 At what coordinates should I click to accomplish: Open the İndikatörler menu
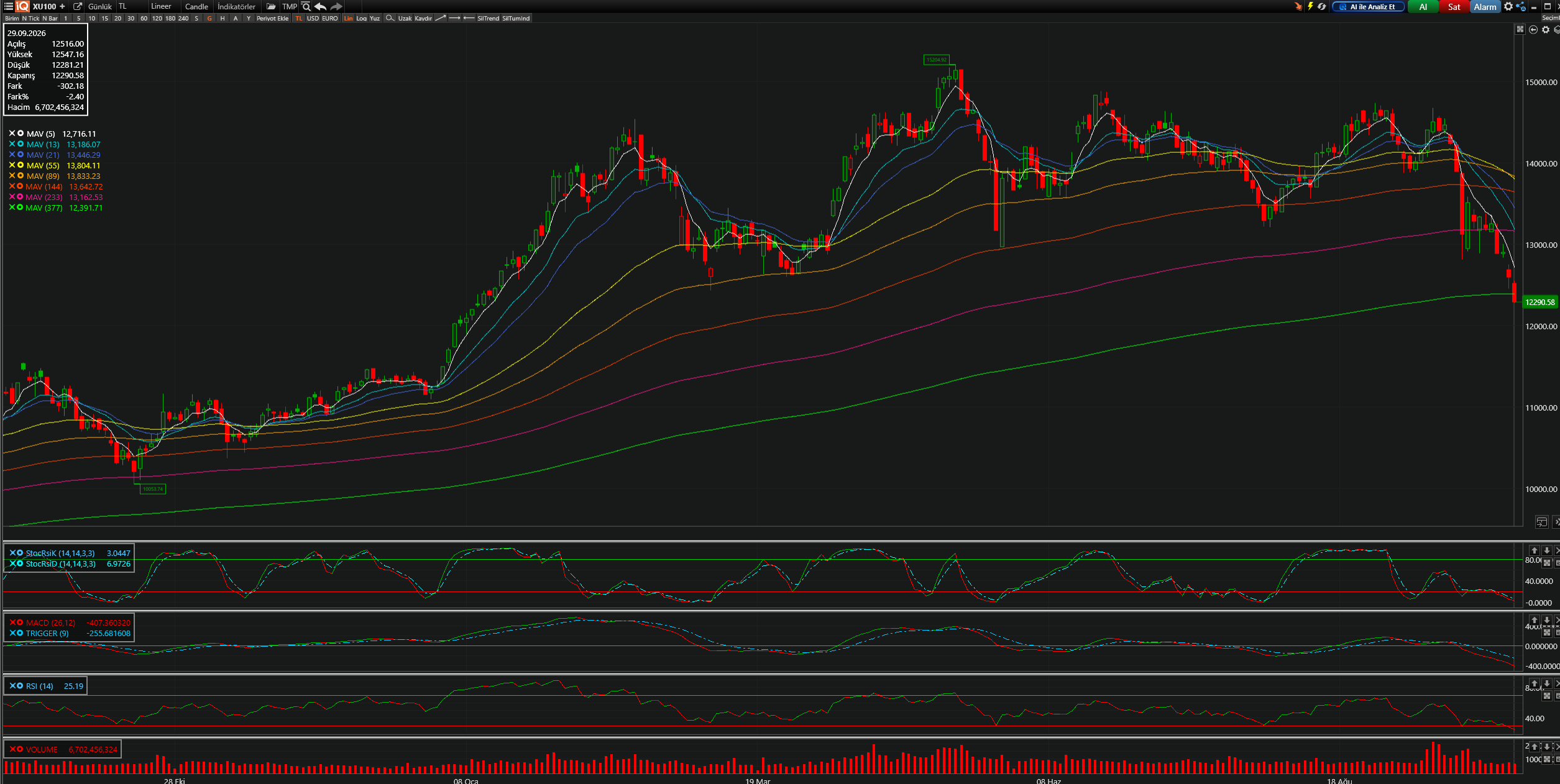click(236, 6)
